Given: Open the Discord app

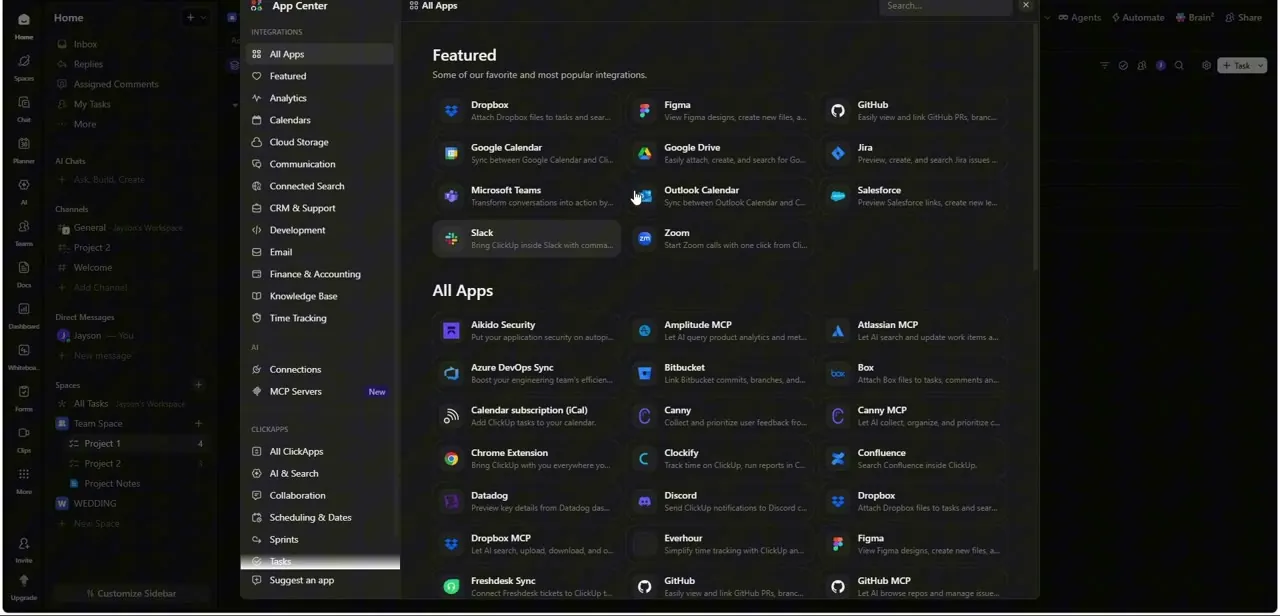Looking at the screenshot, I should click(x=720, y=501).
